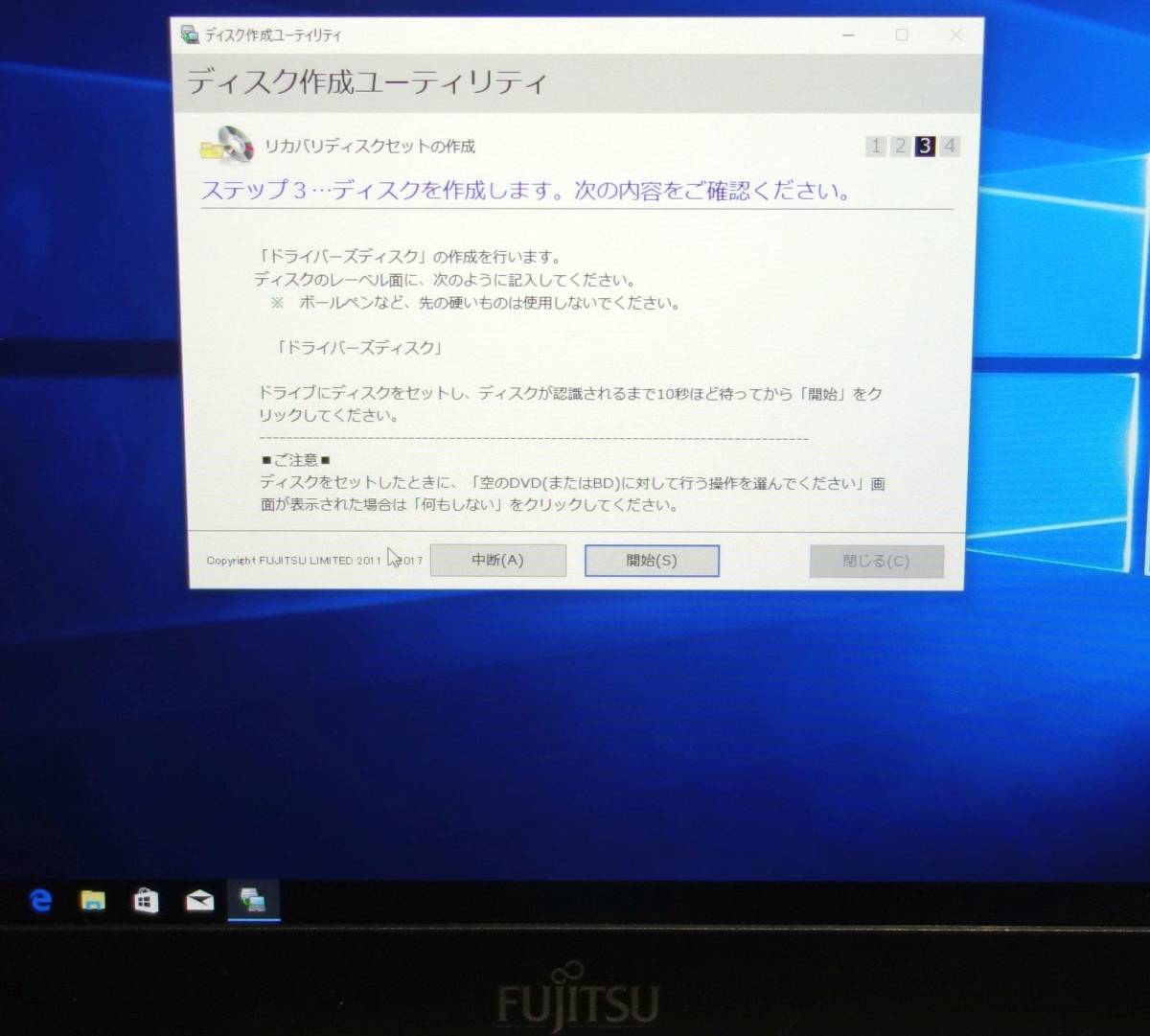Open File Explorer from the taskbar

click(x=93, y=901)
